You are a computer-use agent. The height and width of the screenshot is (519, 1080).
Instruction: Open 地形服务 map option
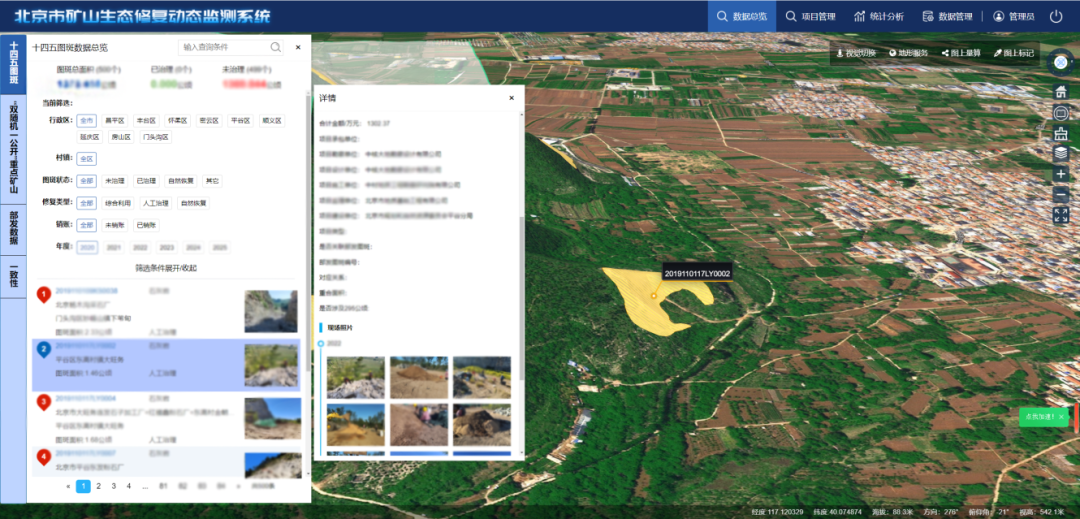pyautogui.click(x=908, y=53)
